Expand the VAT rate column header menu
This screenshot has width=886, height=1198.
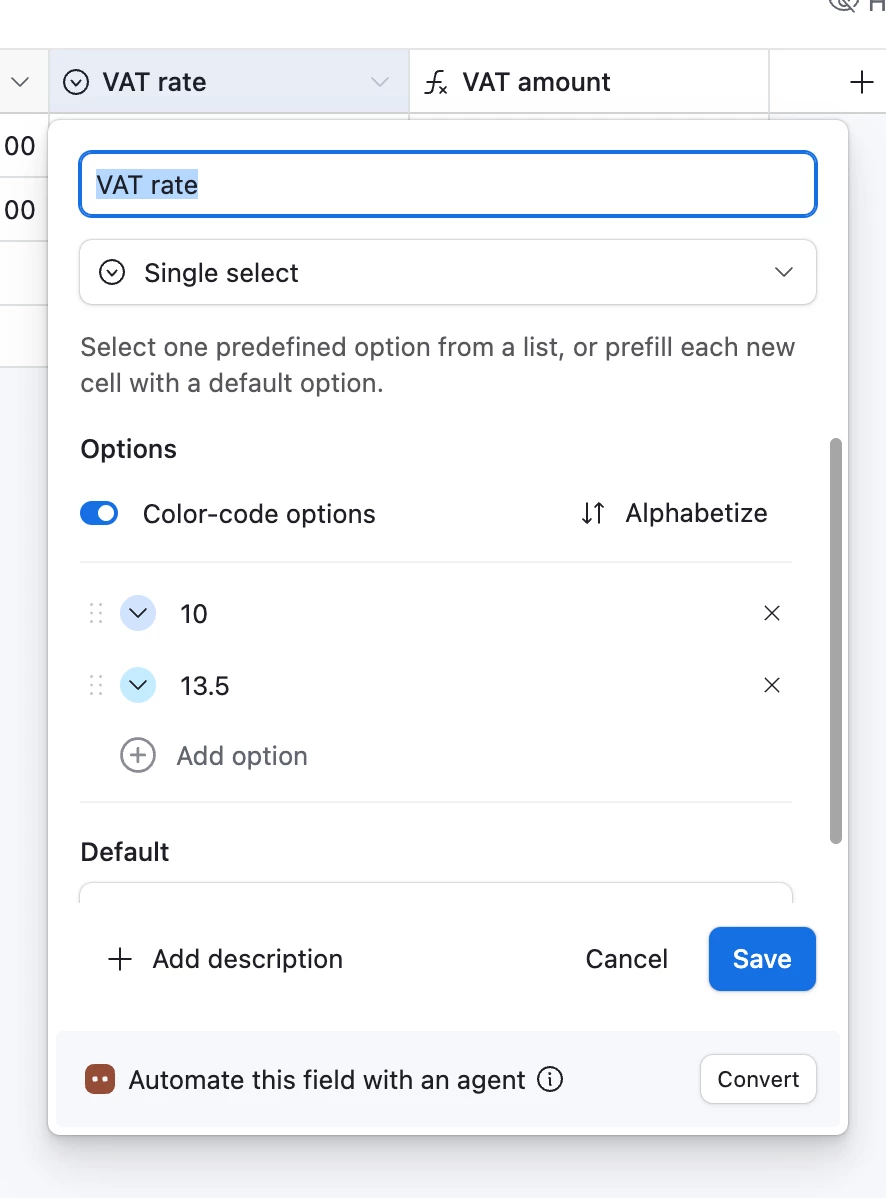coord(380,82)
